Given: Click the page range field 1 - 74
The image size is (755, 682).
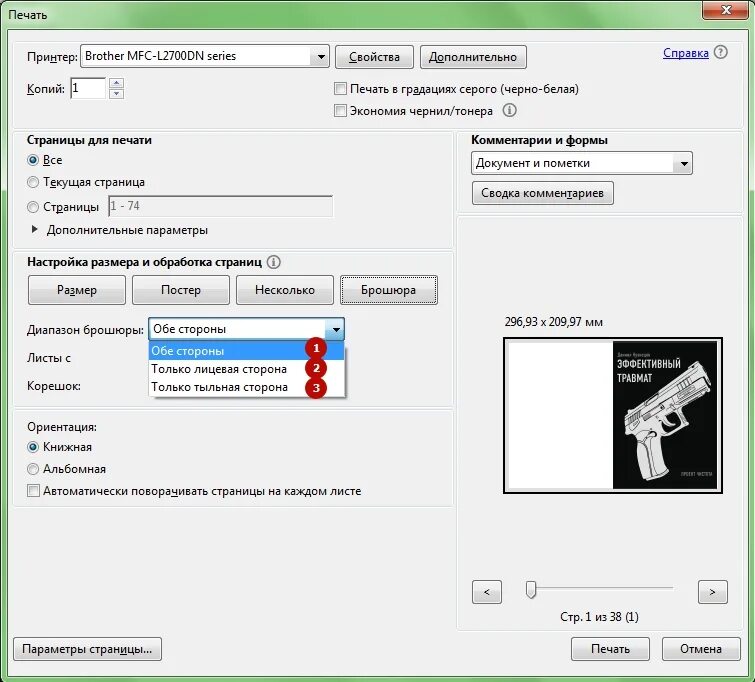Looking at the screenshot, I should (221, 206).
